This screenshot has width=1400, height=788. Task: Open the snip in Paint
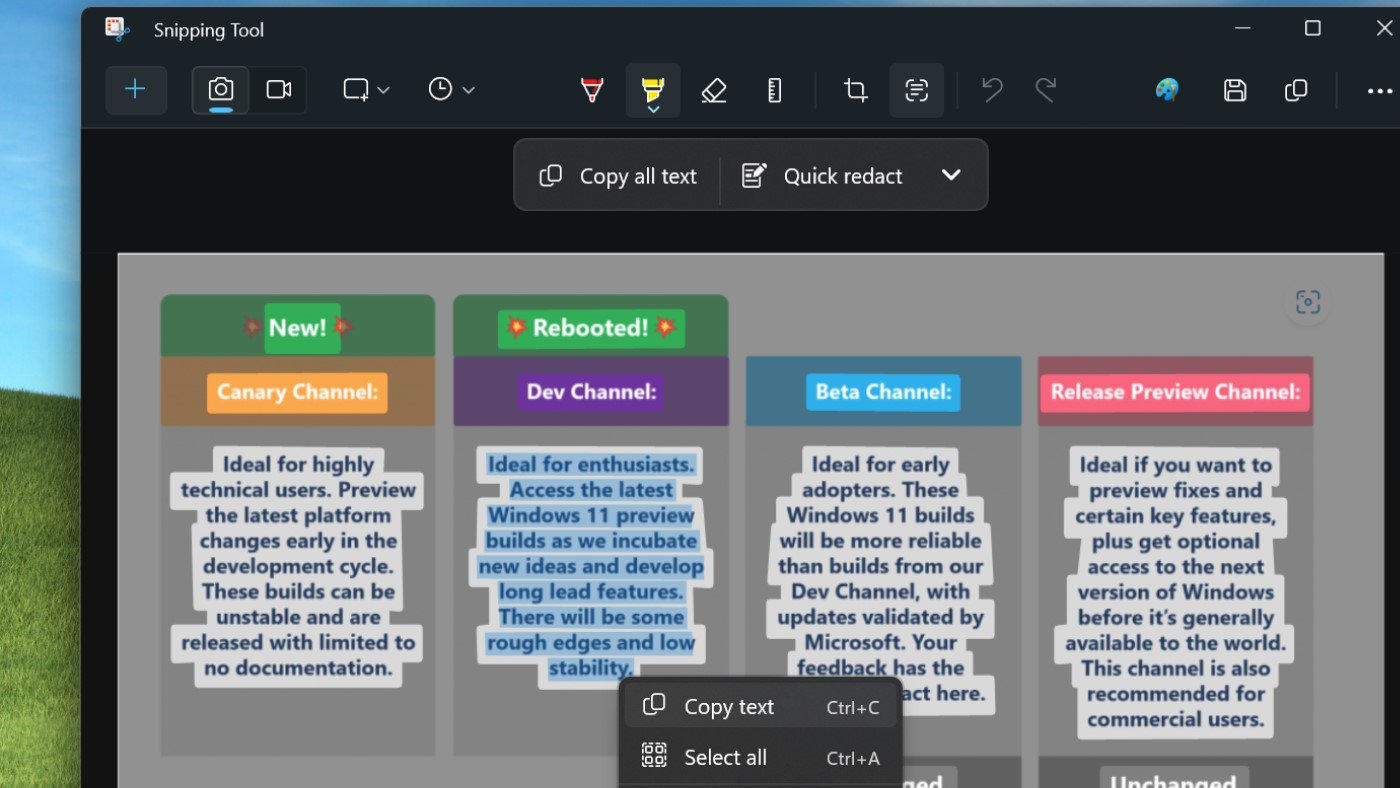coord(1166,90)
